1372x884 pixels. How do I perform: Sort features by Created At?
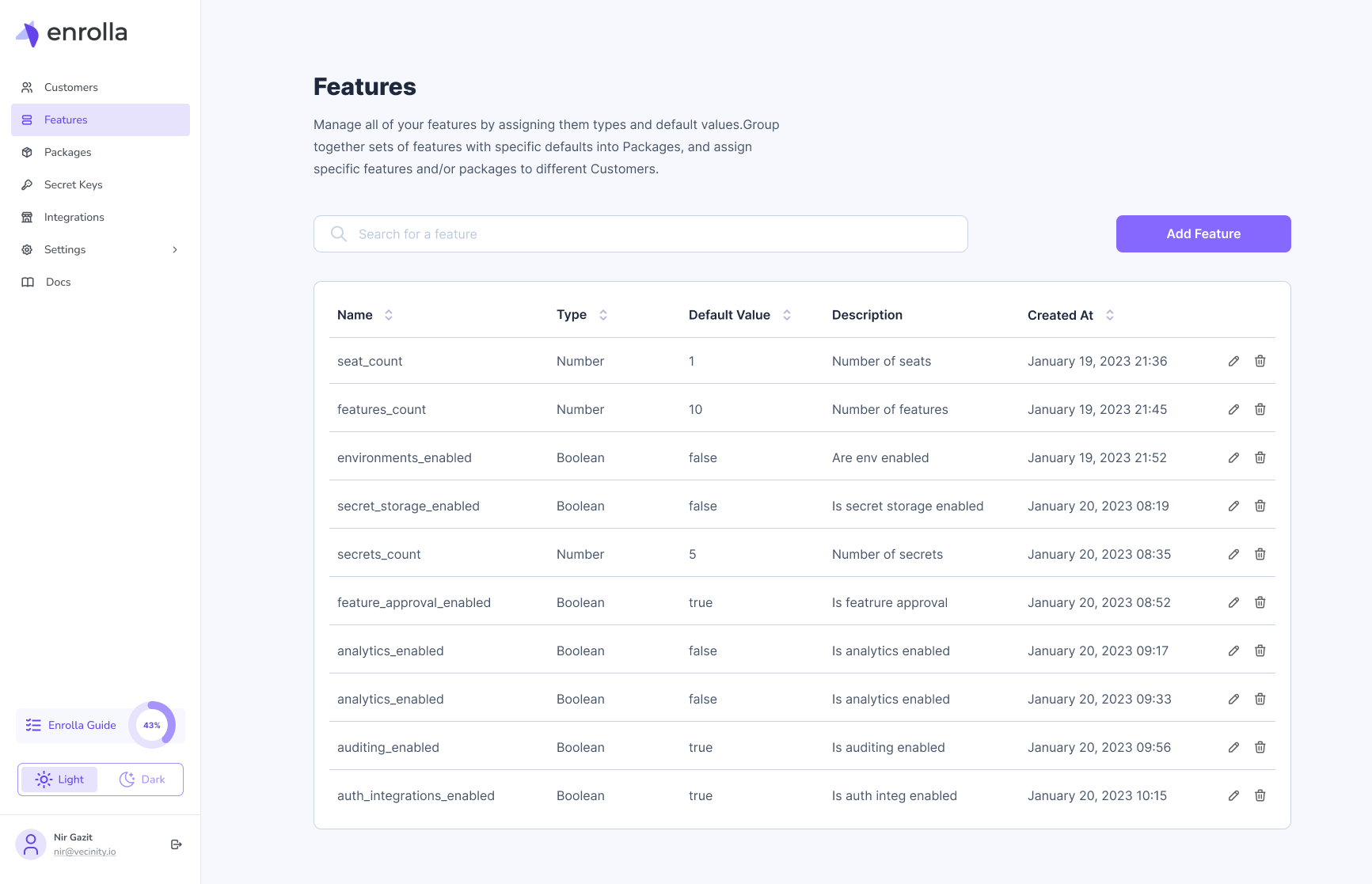point(1110,315)
